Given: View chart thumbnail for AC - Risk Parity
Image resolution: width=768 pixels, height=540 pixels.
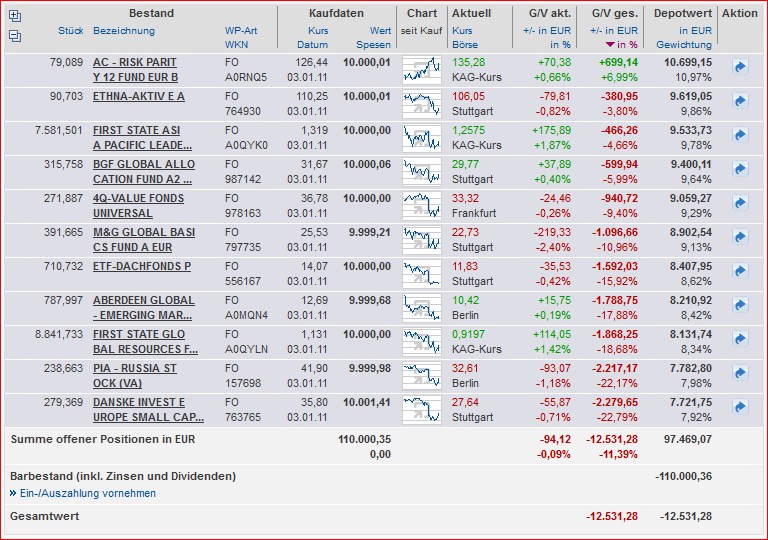Looking at the screenshot, I should (422, 70).
